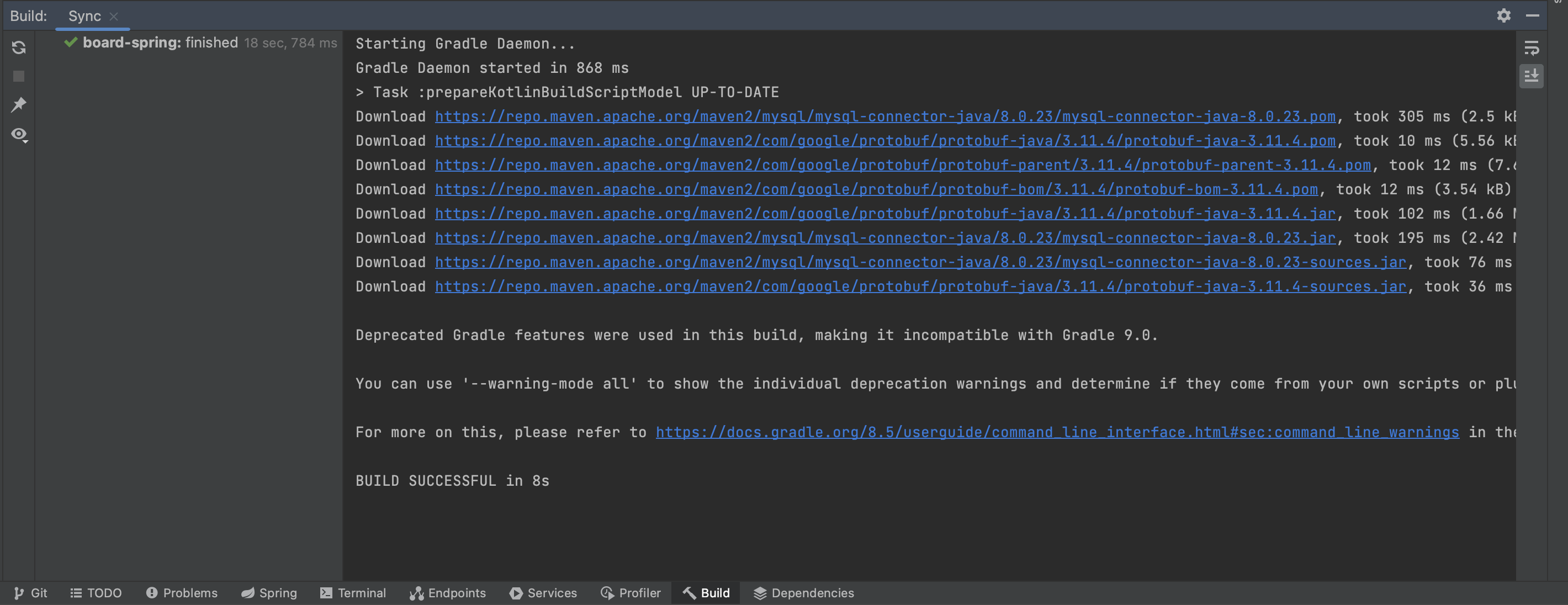Click the Reimport/Sync Gradle icon
Image resolution: width=1568 pixels, height=605 pixels.
coord(19,47)
